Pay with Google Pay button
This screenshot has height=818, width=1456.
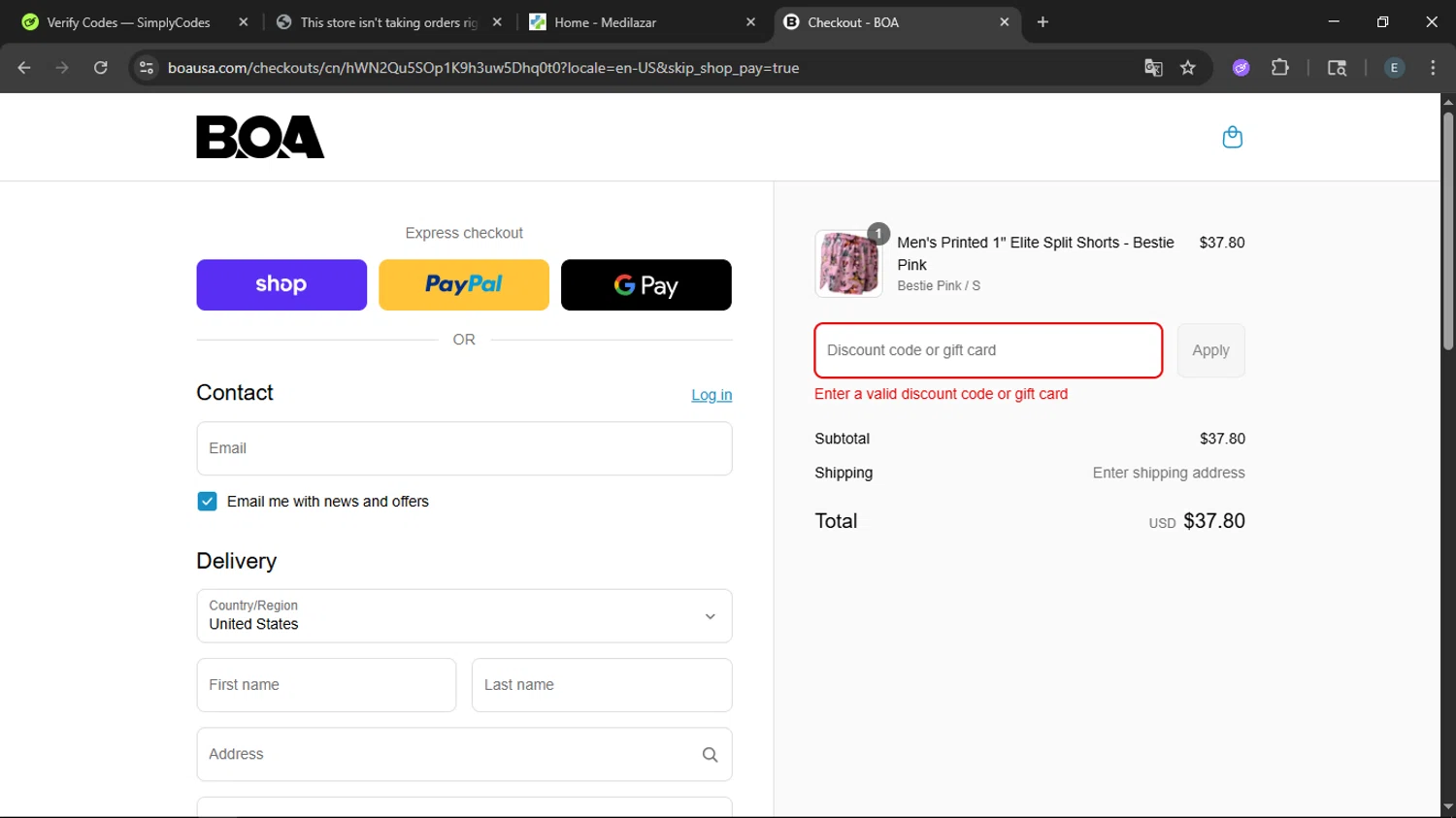pos(646,285)
